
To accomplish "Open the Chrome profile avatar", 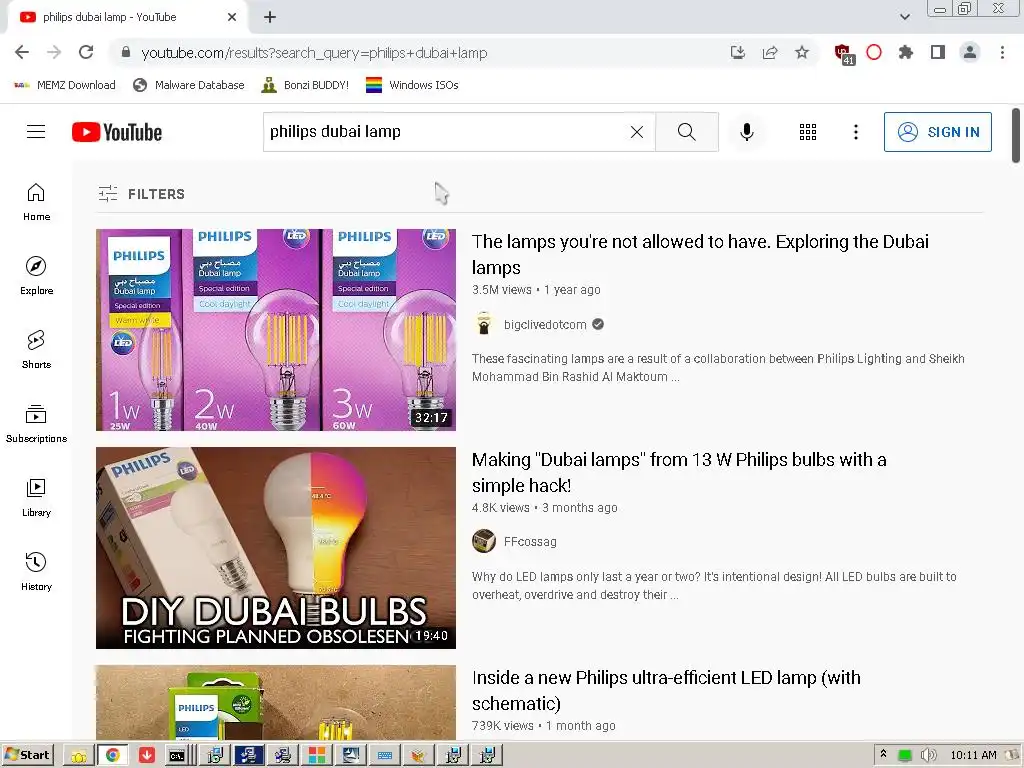I will point(970,52).
